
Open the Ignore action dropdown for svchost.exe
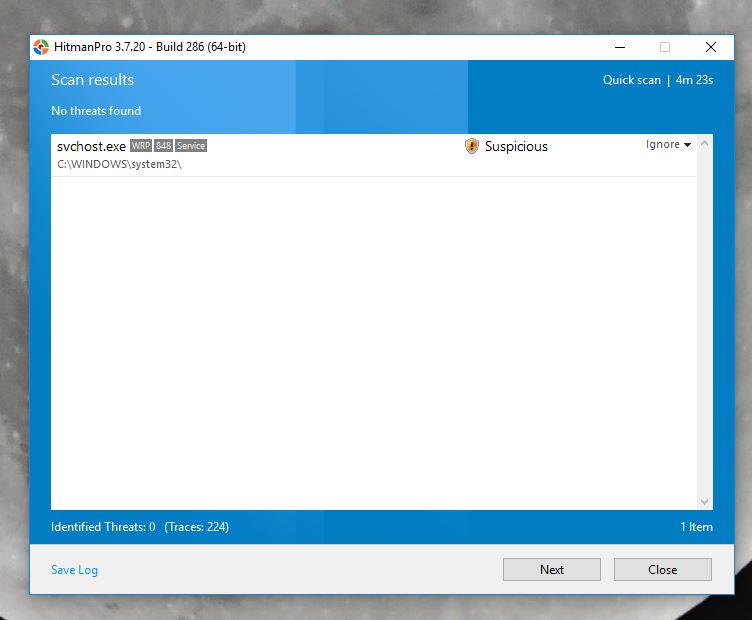point(668,144)
